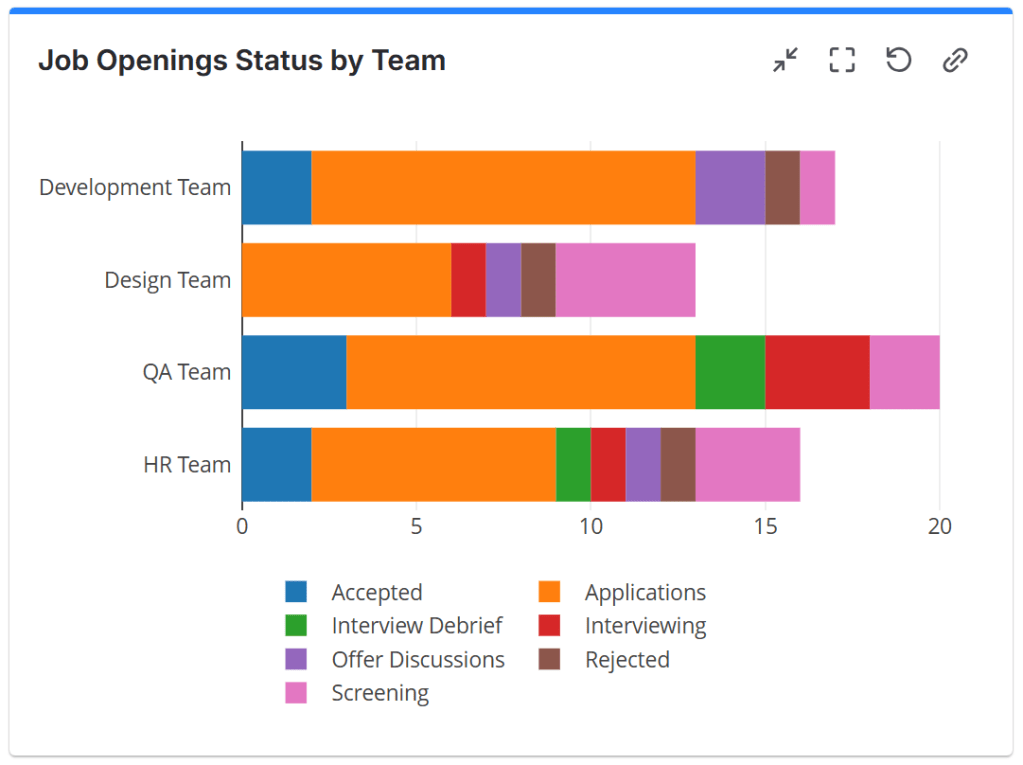Click the Design Team axis label
The width and height of the screenshot is (1023, 765).
click(167, 280)
